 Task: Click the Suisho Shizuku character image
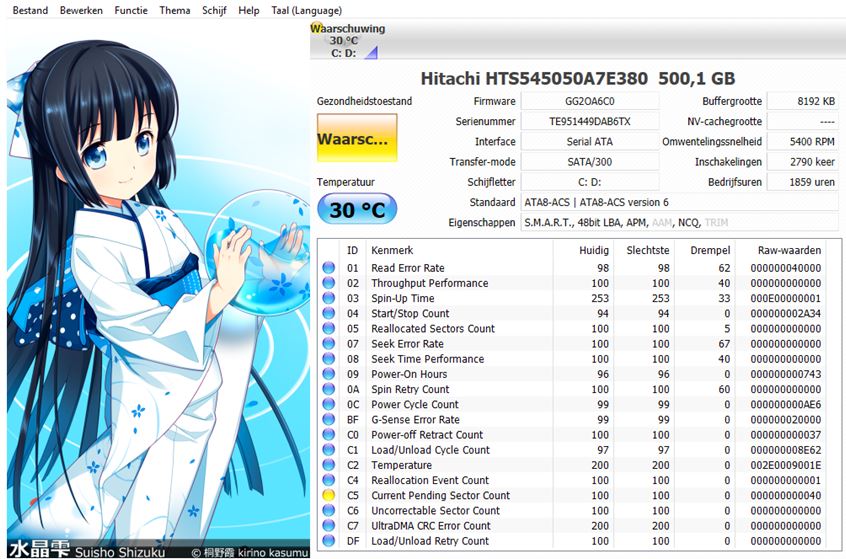pos(159,289)
